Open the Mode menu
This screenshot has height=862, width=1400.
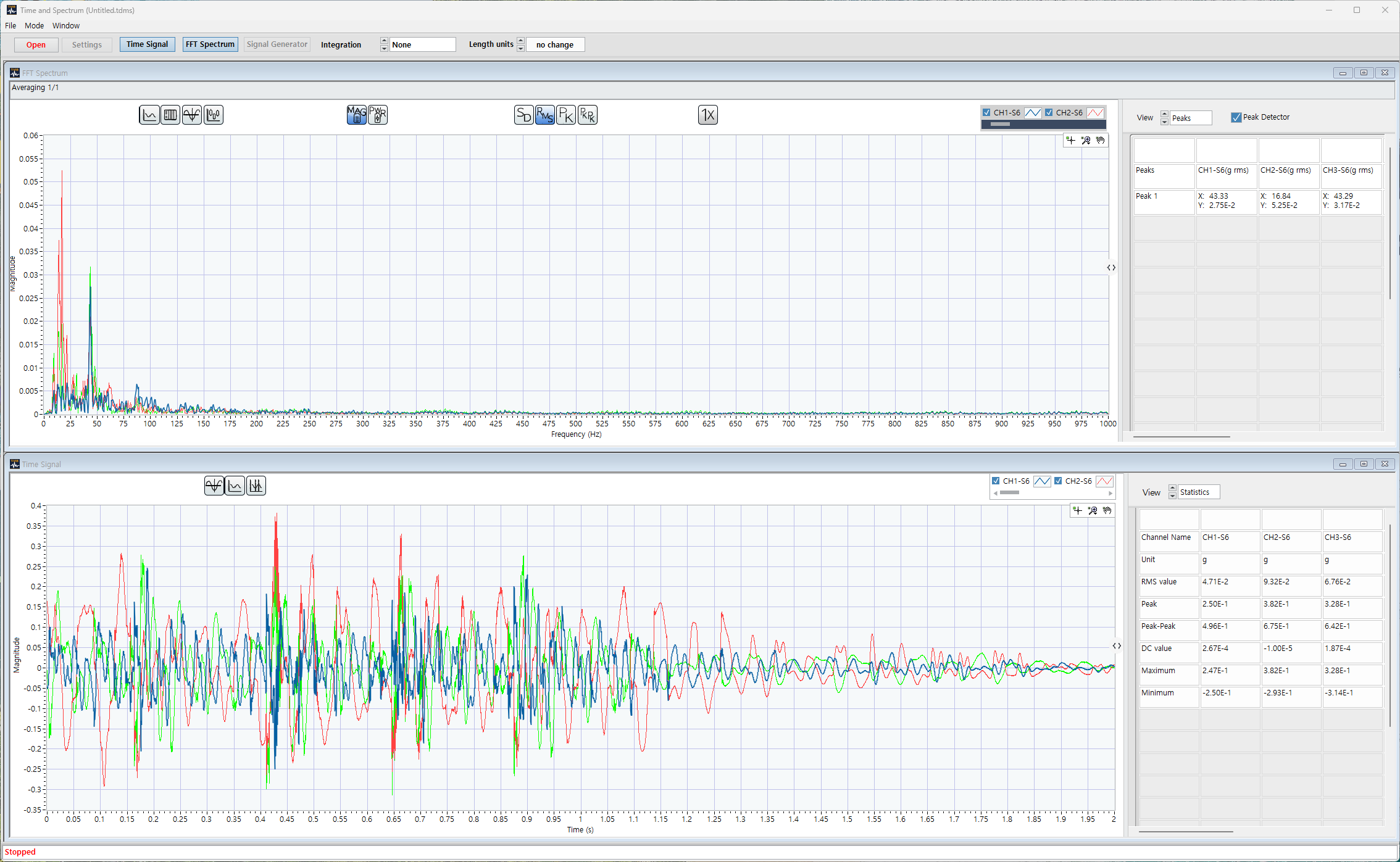(x=34, y=25)
